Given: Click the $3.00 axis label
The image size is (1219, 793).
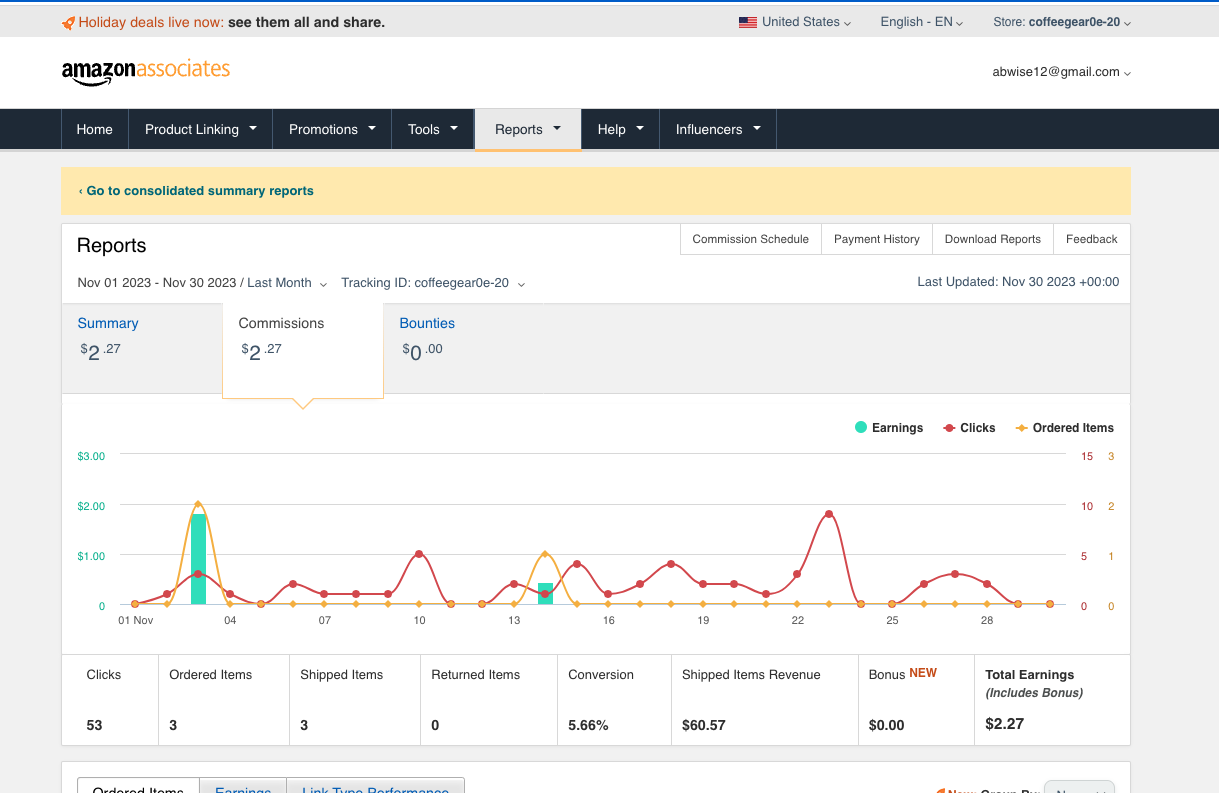Looking at the screenshot, I should point(91,456).
